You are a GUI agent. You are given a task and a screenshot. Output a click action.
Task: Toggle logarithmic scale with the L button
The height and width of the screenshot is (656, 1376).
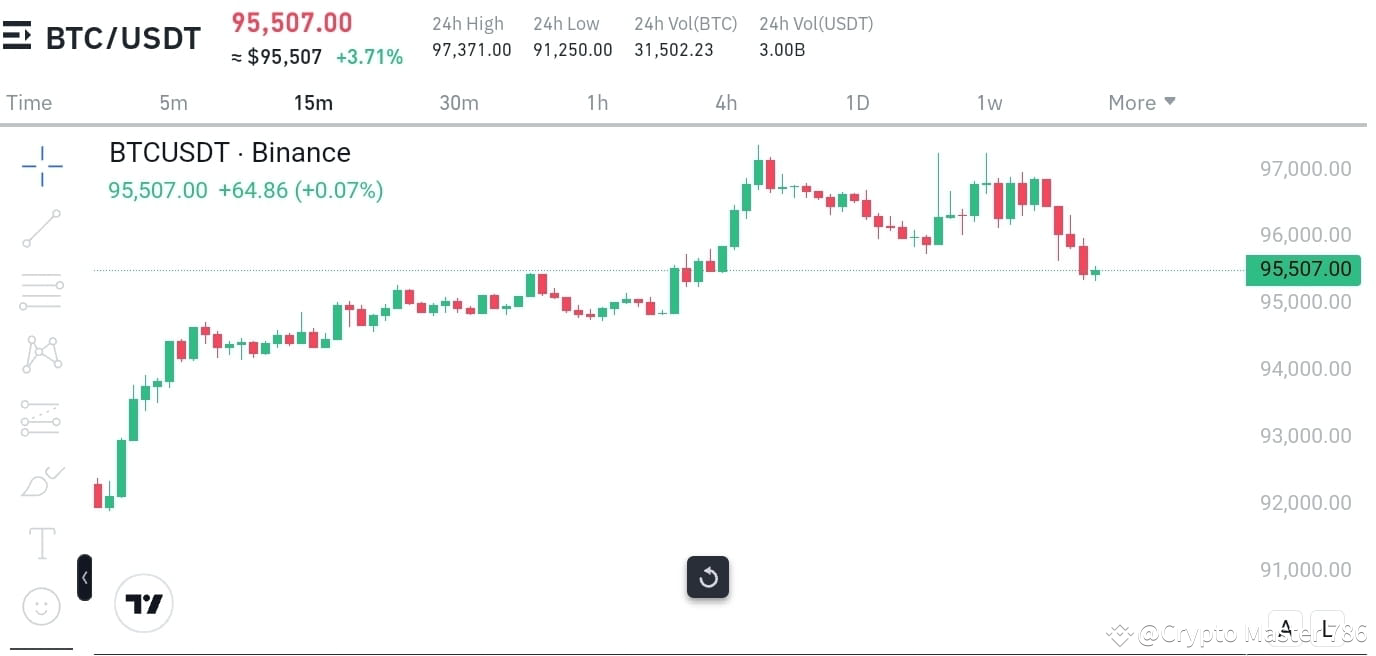1327,627
